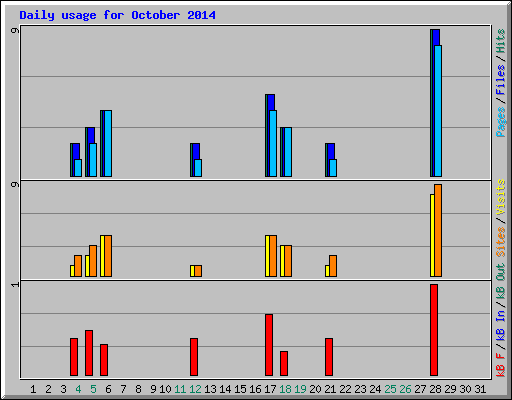Select the "Pages" legend label
The height and width of the screenshot is (400, 512).
click(x=501, y=122)
